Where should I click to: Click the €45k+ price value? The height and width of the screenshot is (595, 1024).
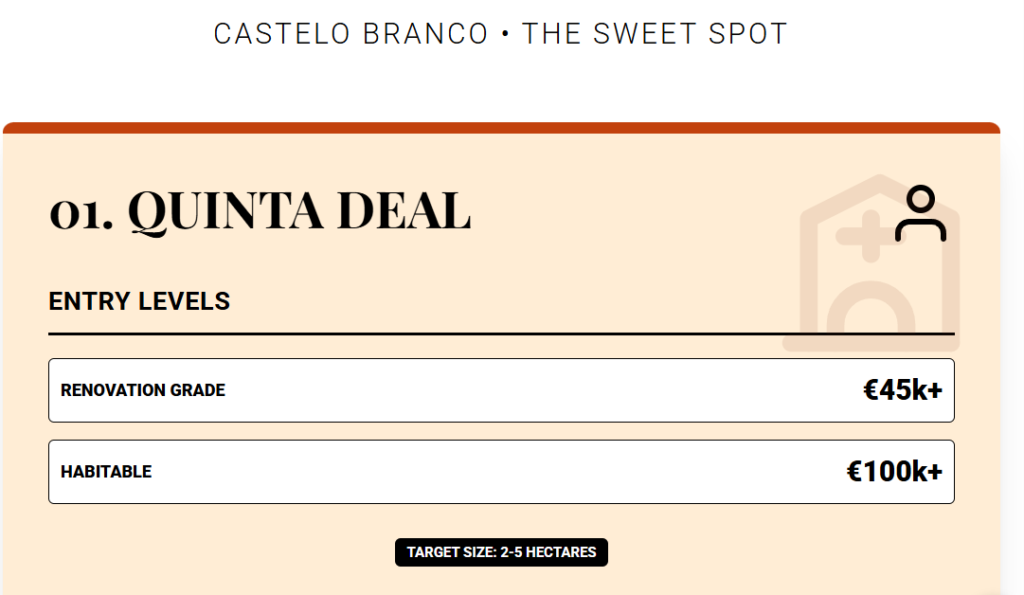[902, 390]
